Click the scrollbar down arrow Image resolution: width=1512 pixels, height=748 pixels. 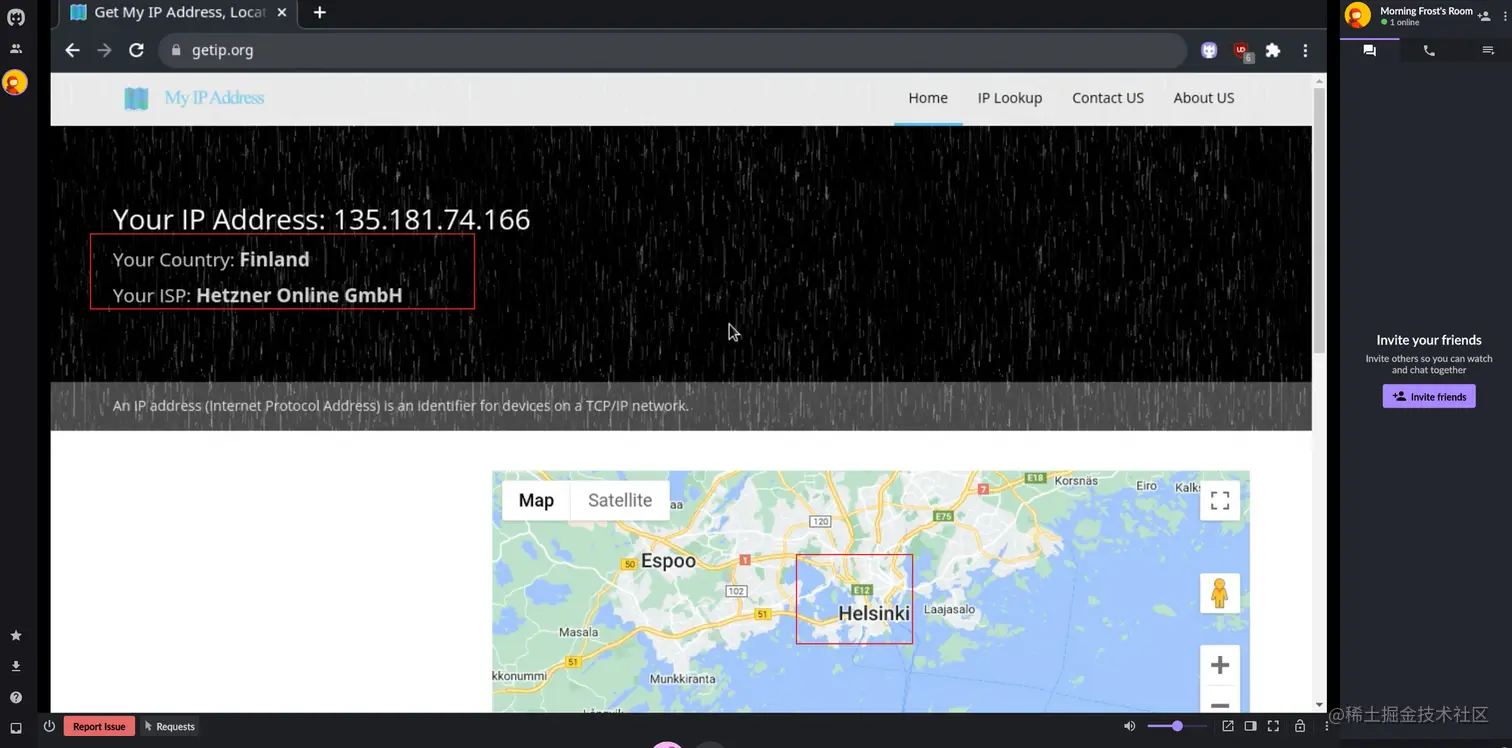pyautogui.click(x=1319, y=705)
